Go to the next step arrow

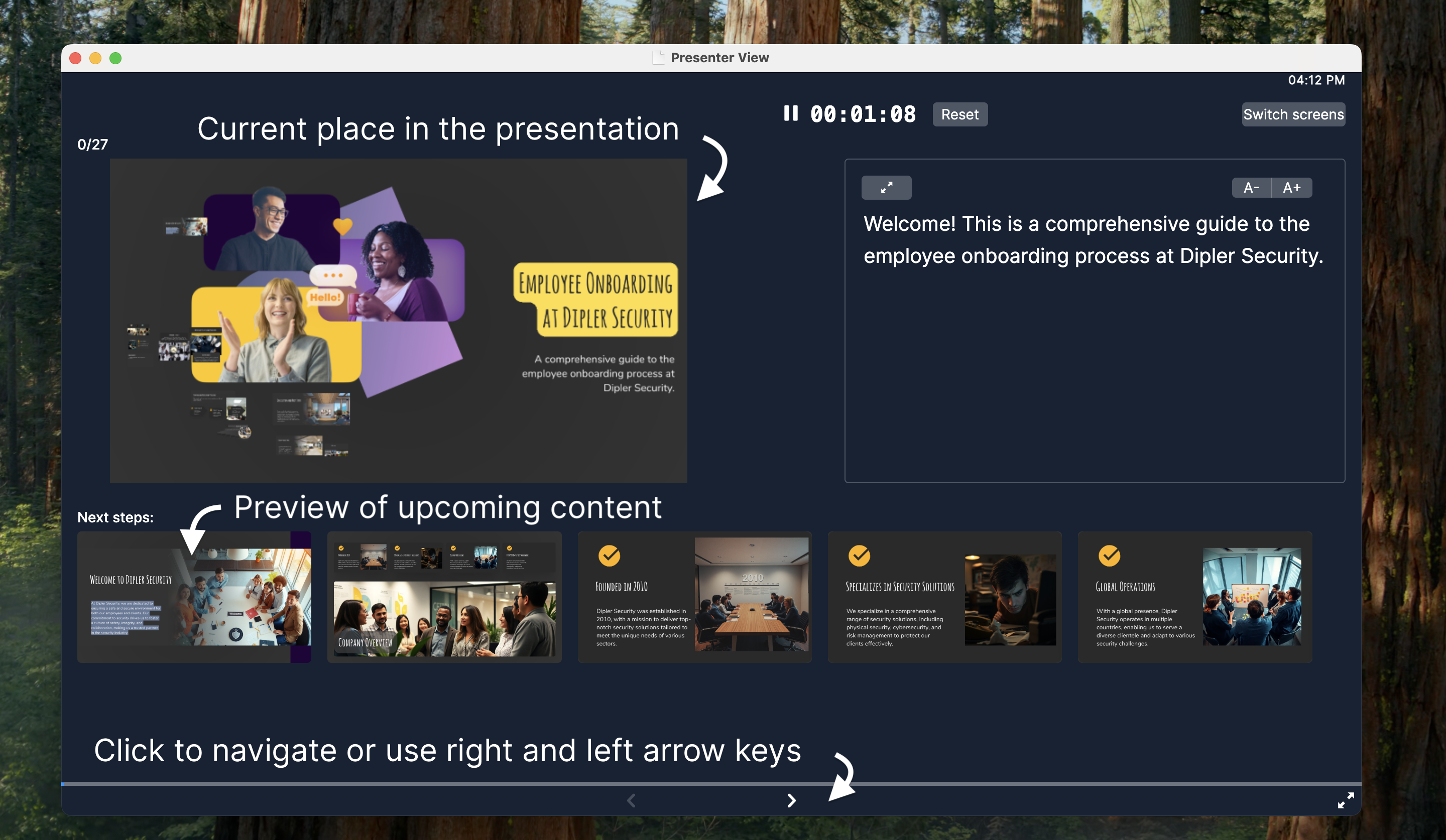click(791, 800)
